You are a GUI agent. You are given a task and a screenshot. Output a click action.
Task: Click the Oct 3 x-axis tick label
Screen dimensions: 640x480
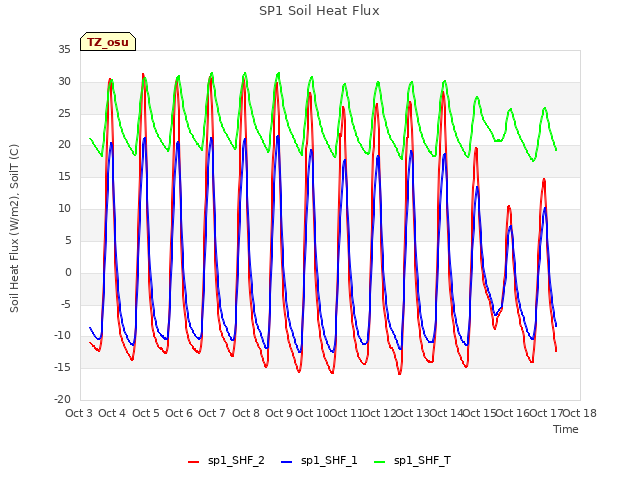(x=79, y=413)
